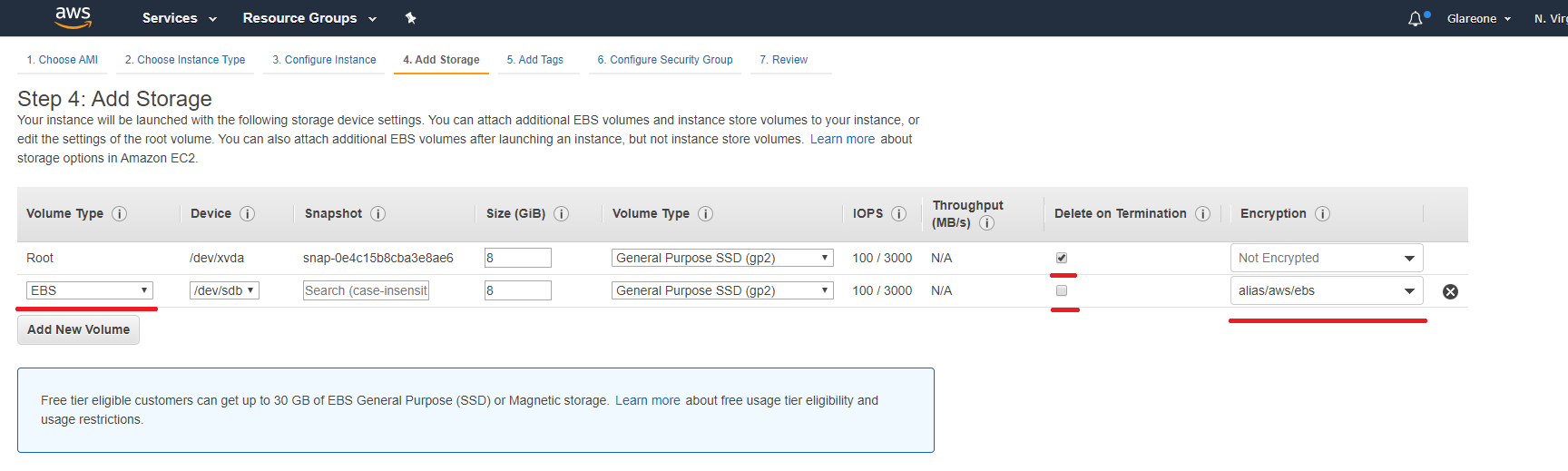The width and height of the screenshot is (1568, 471).
Task: Change EBS row General Purpose SSD dropdown
Action: click(722, 290)
